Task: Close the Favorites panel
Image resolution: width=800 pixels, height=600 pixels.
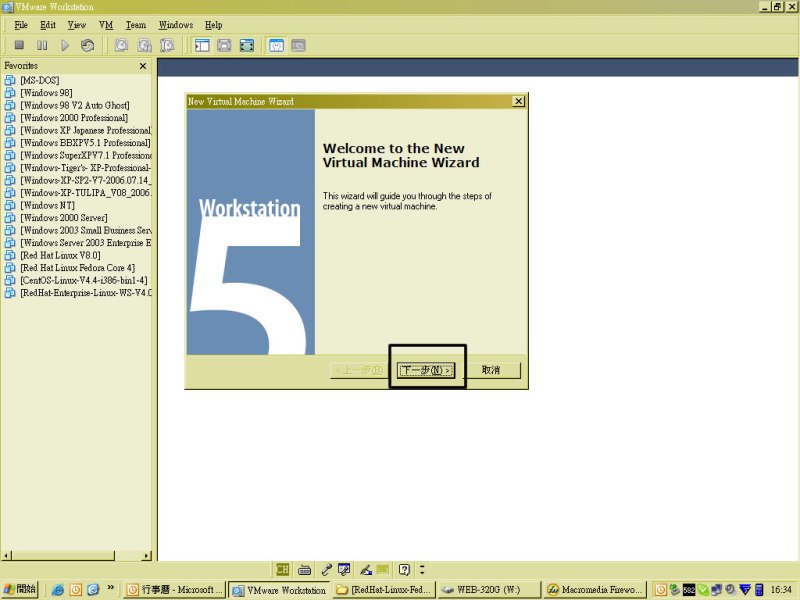Action: (143, 66)
